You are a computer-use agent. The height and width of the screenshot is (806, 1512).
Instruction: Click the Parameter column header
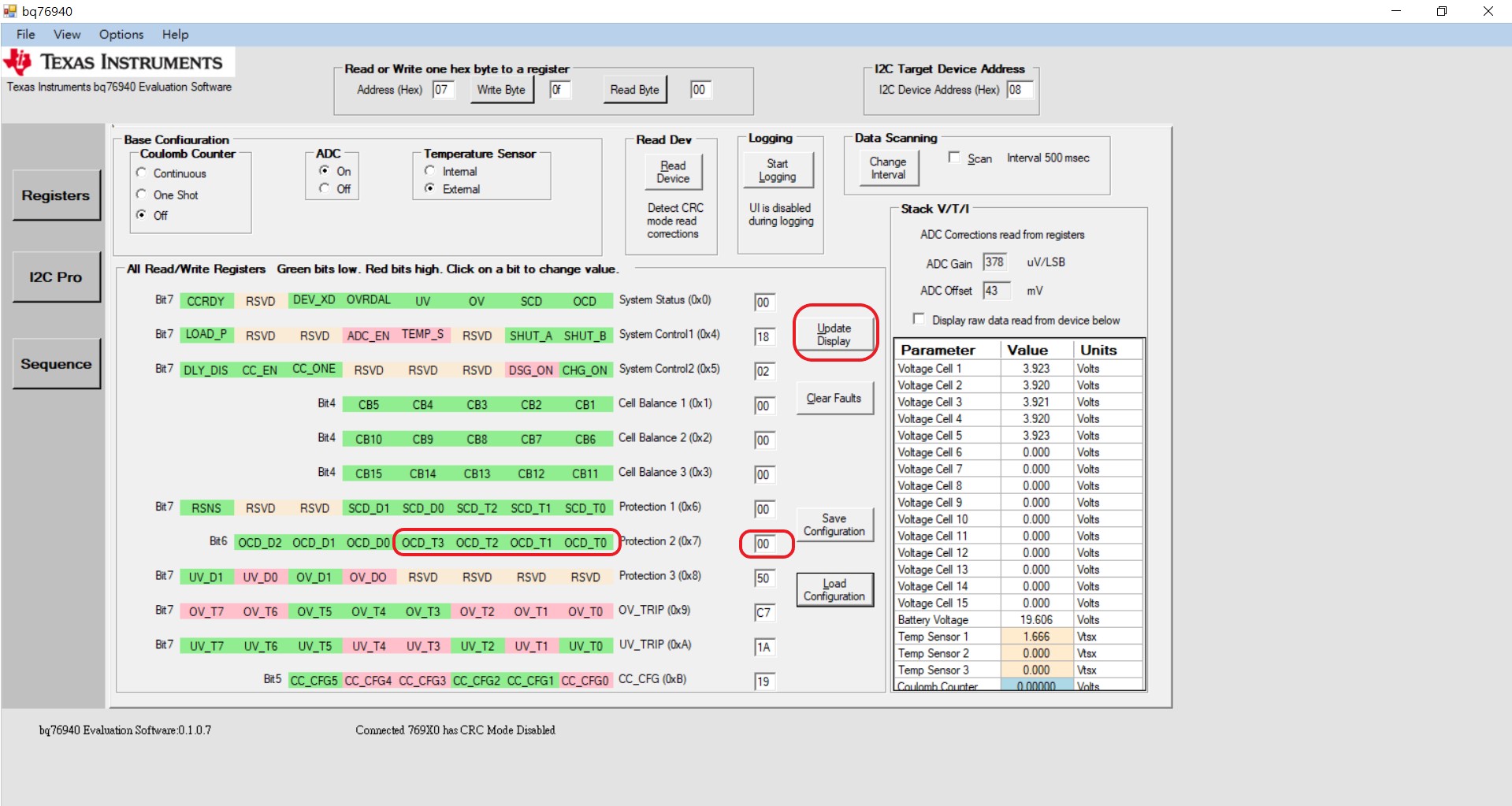(948, 350)
